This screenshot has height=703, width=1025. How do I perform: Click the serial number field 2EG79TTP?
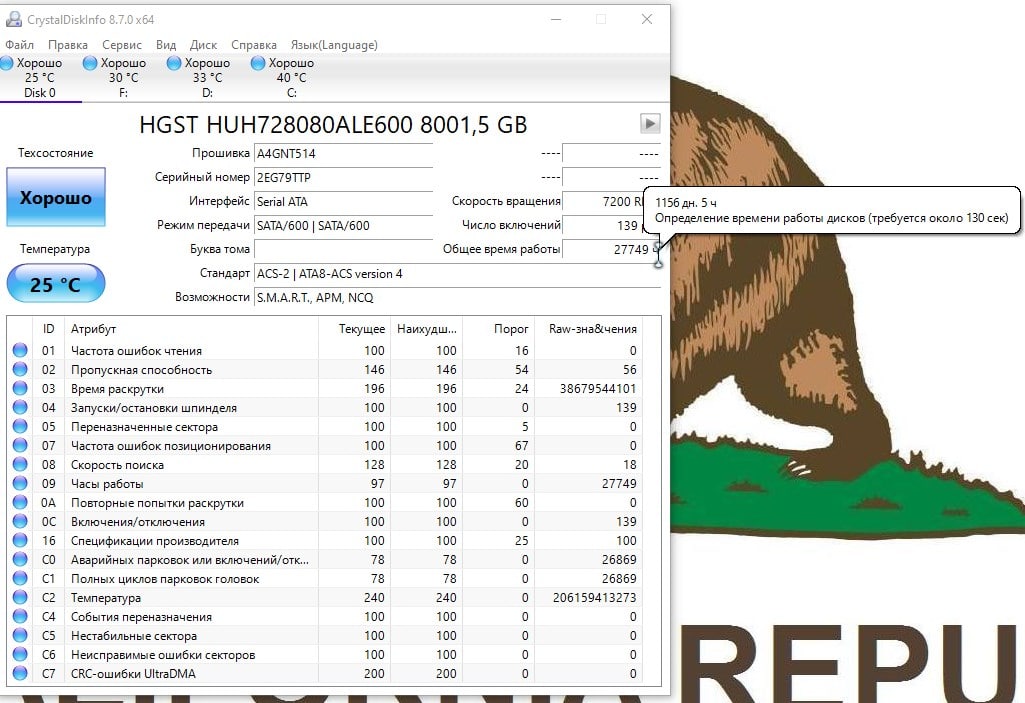tap(343, 178)
